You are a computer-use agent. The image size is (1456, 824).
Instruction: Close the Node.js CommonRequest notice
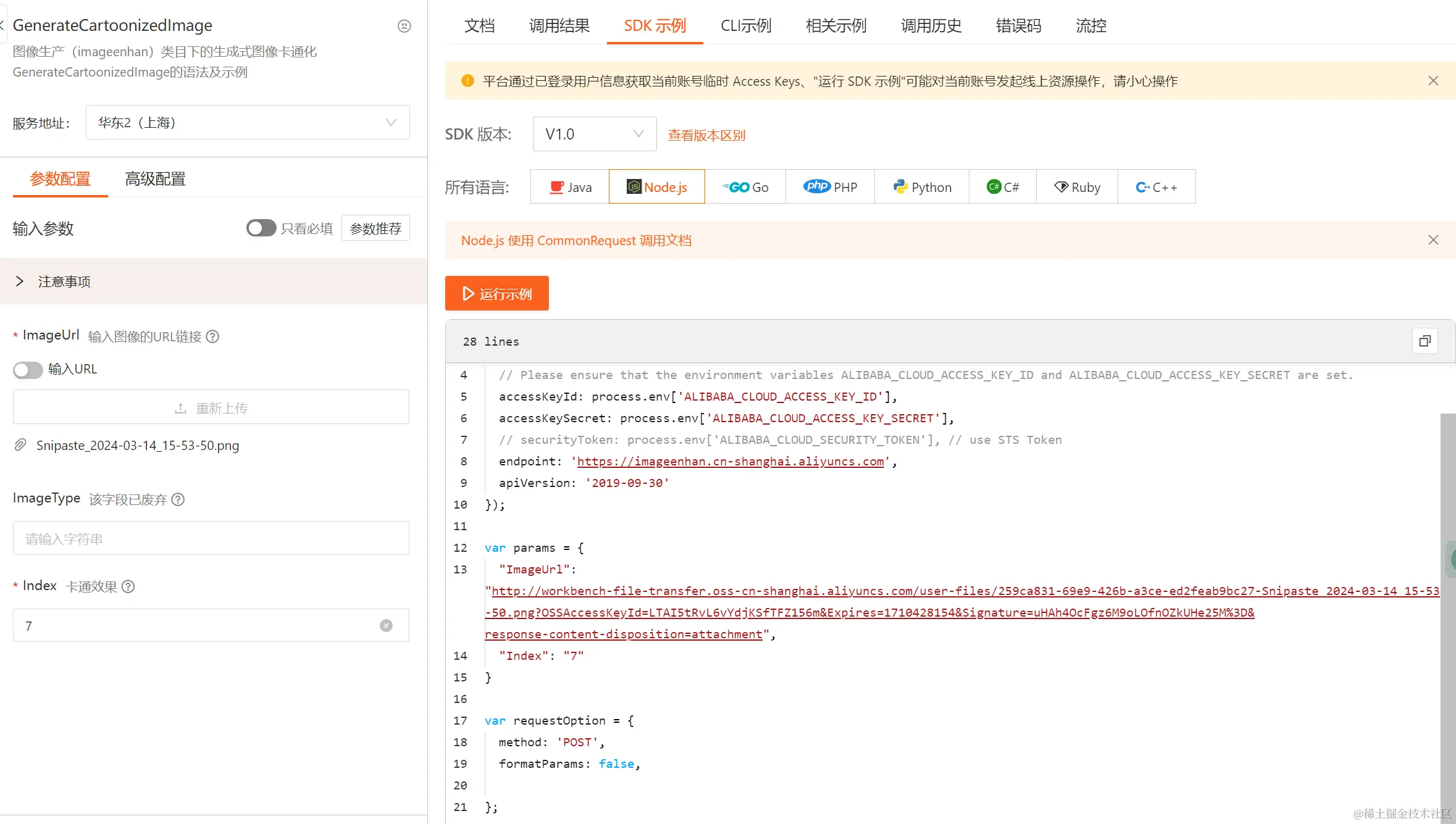[x=1433, y=240]
